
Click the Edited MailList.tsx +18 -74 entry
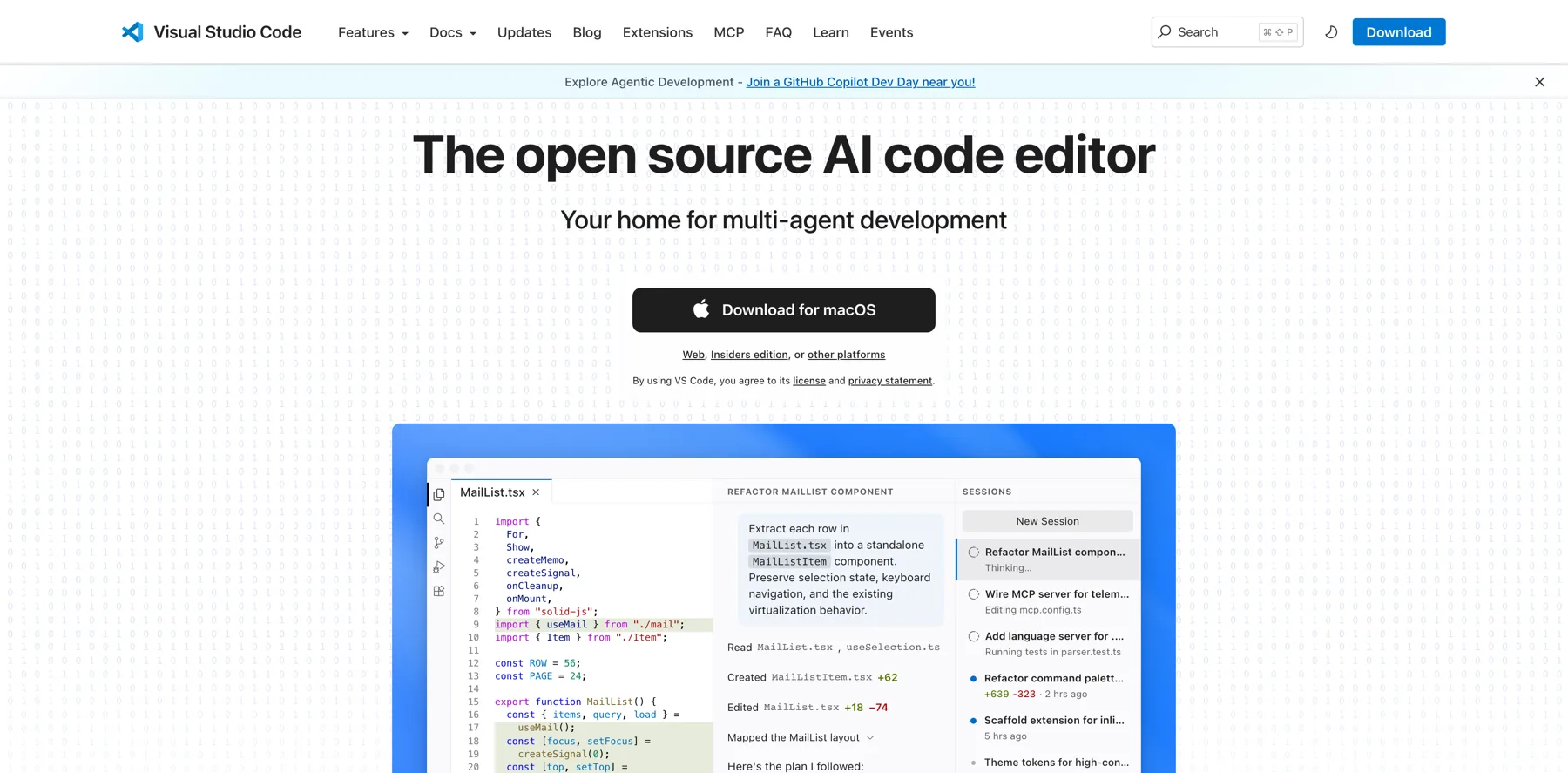tap(808, 708)
